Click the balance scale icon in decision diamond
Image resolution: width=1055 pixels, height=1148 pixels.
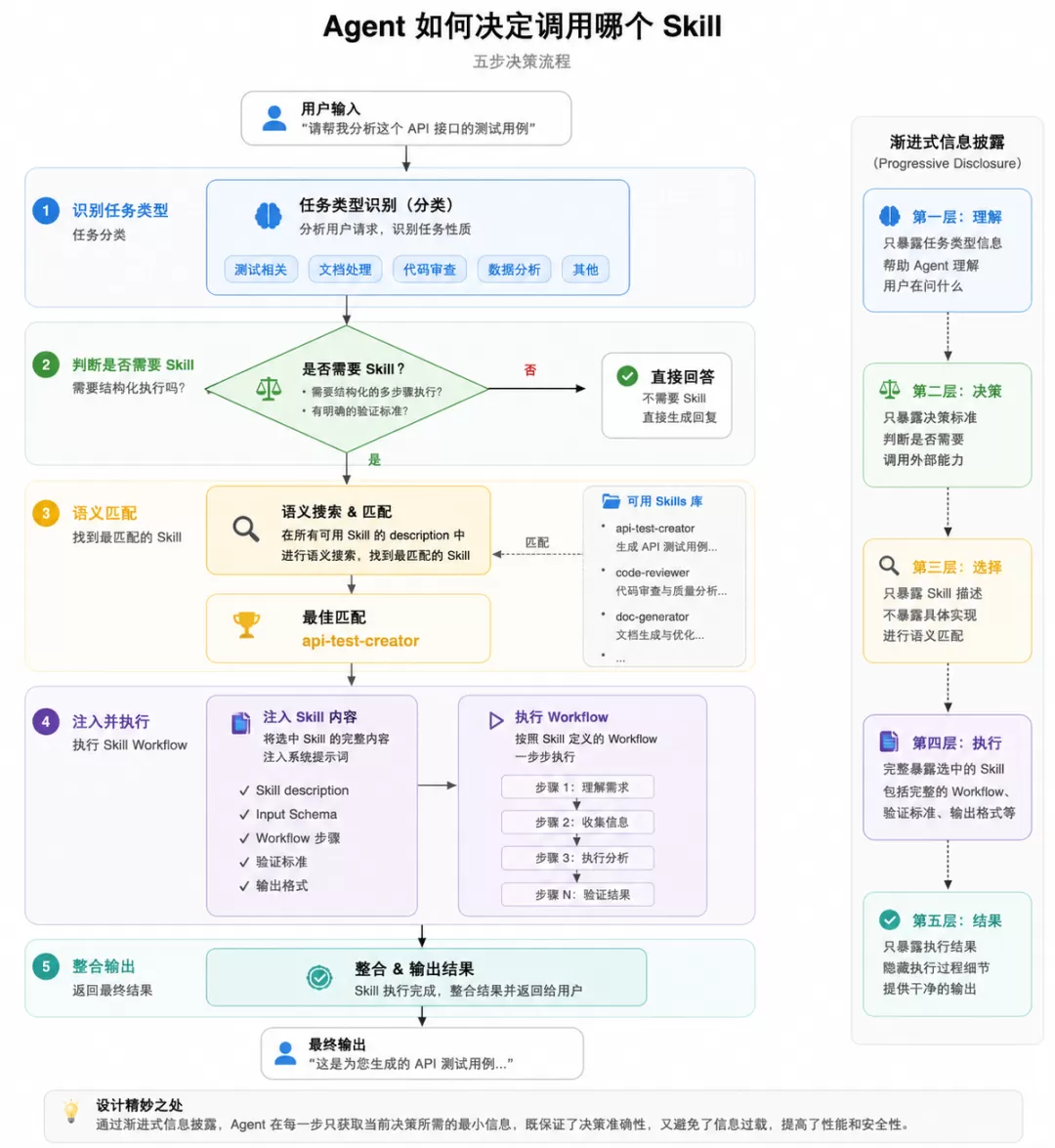(x=269, y=389)
